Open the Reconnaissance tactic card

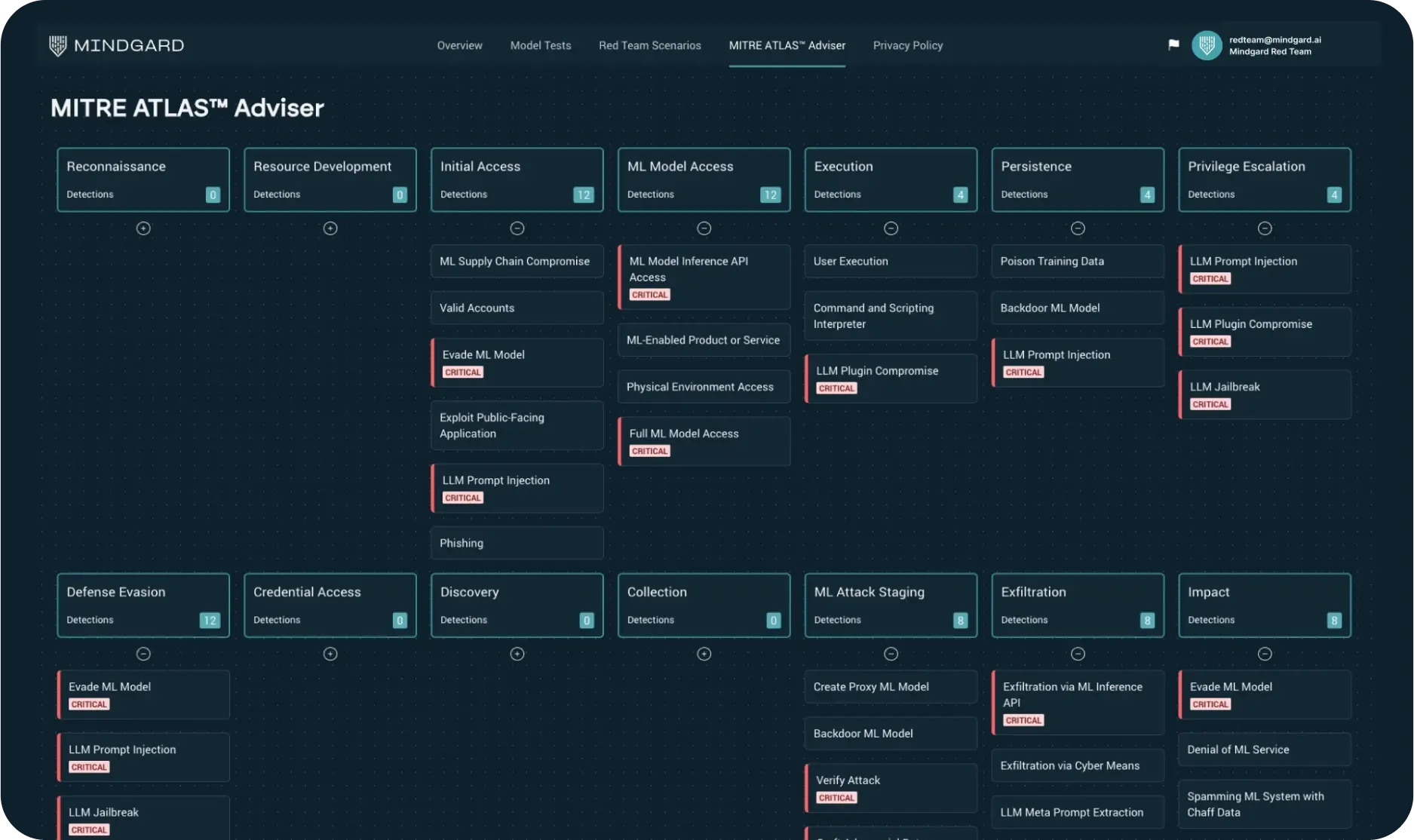[x=143, y=179]
